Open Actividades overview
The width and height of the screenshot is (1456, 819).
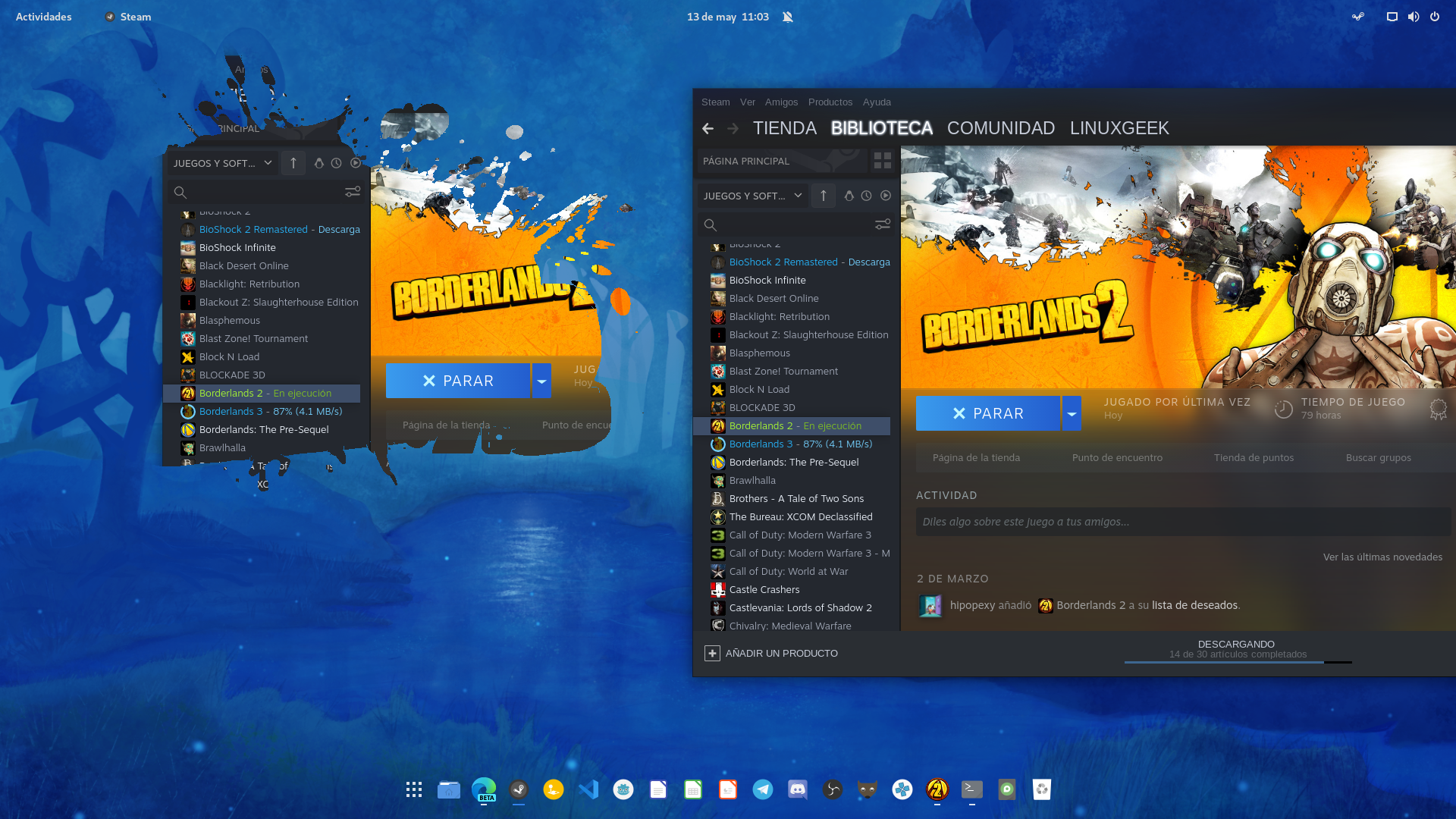[43, 17]
